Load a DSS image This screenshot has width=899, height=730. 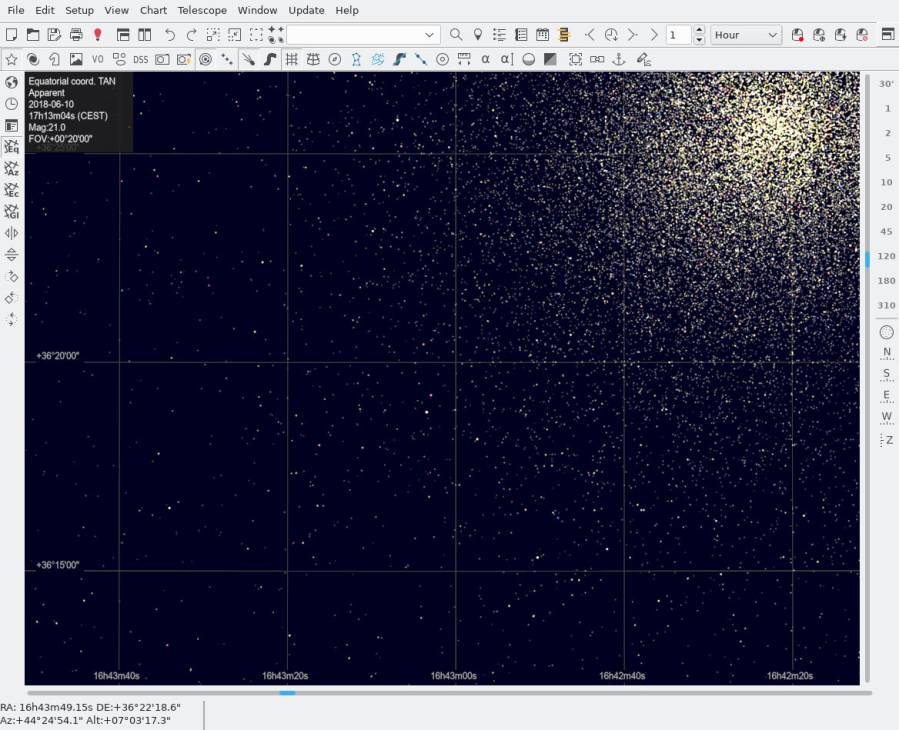click(140, 60)
